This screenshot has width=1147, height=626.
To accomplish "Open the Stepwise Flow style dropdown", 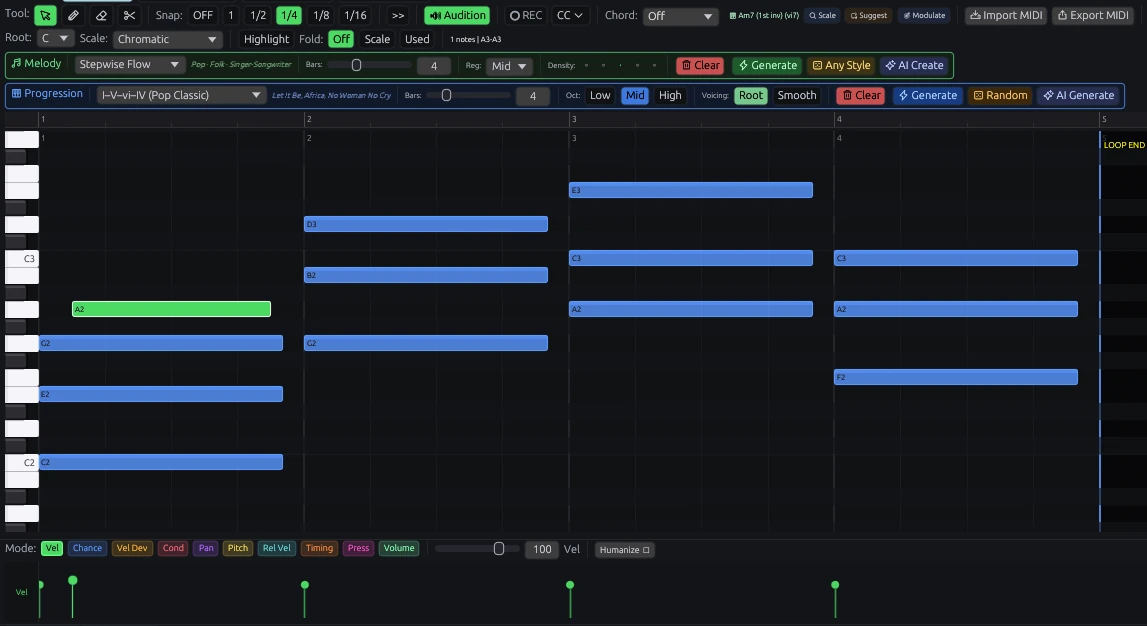I will tap(129, 64).
